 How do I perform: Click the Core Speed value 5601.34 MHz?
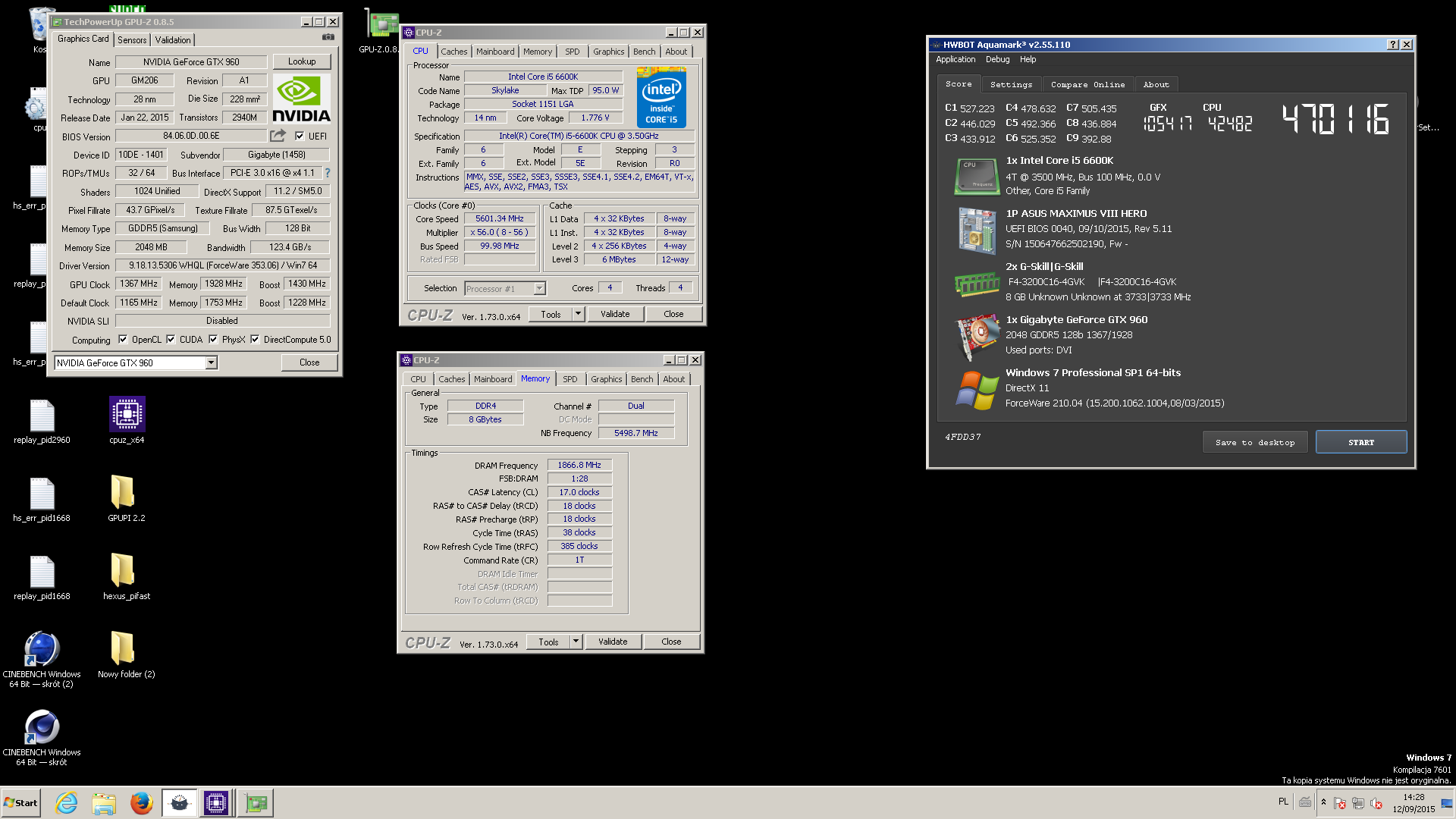[x=499, y=218]
